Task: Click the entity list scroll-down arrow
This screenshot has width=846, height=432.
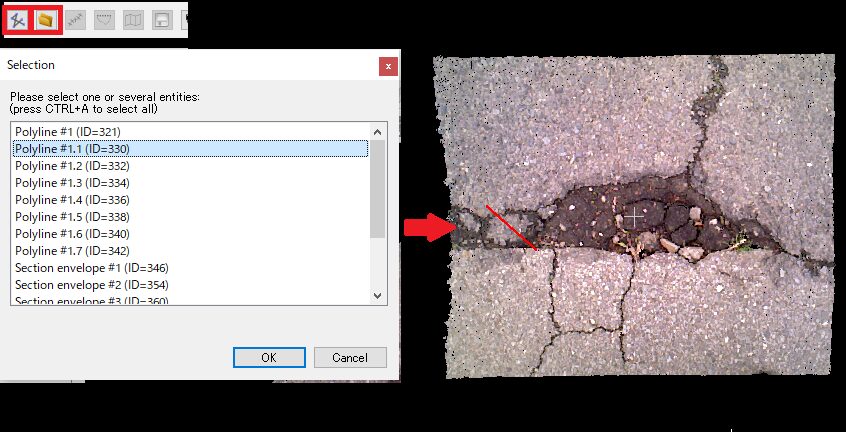Action: click(x=377, y=296)
